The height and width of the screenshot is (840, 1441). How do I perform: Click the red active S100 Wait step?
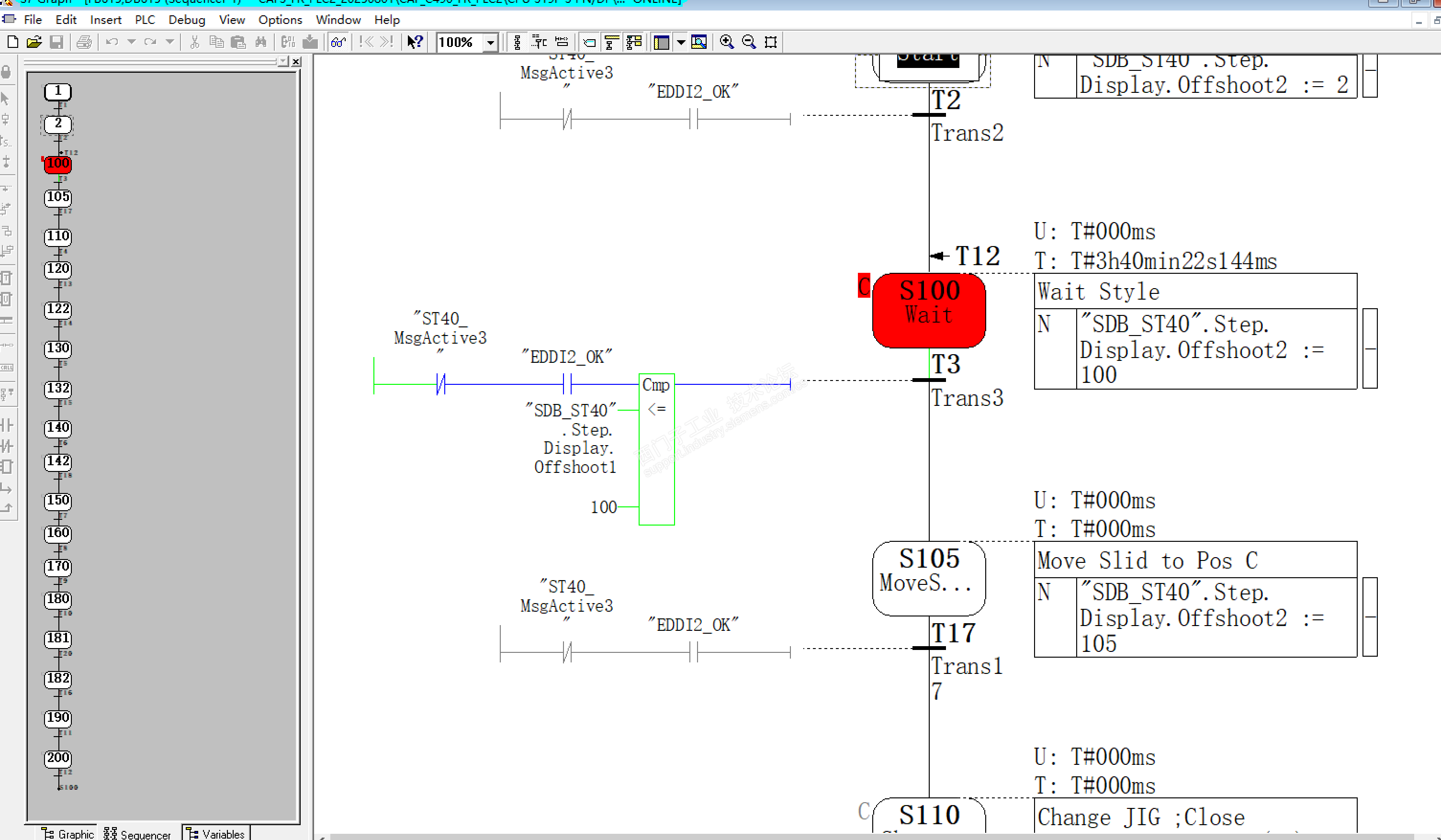928,311
